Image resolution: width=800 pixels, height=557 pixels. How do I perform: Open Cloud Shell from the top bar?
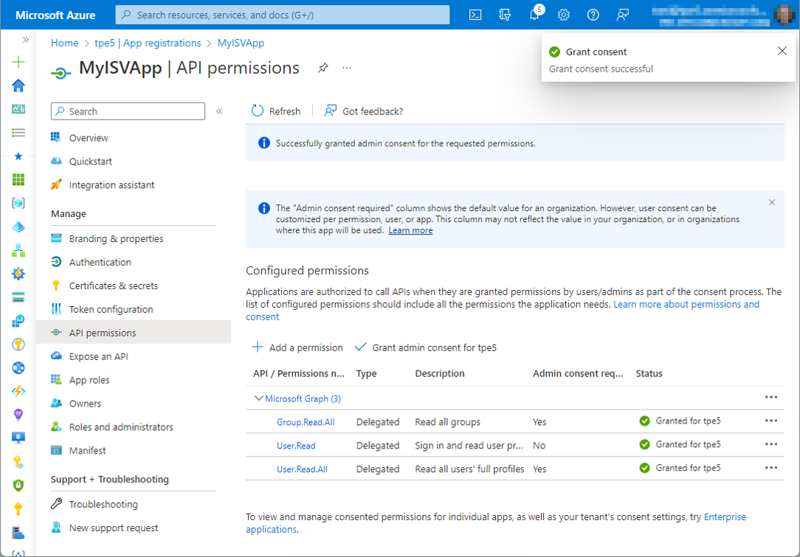(x=476, y=15)
